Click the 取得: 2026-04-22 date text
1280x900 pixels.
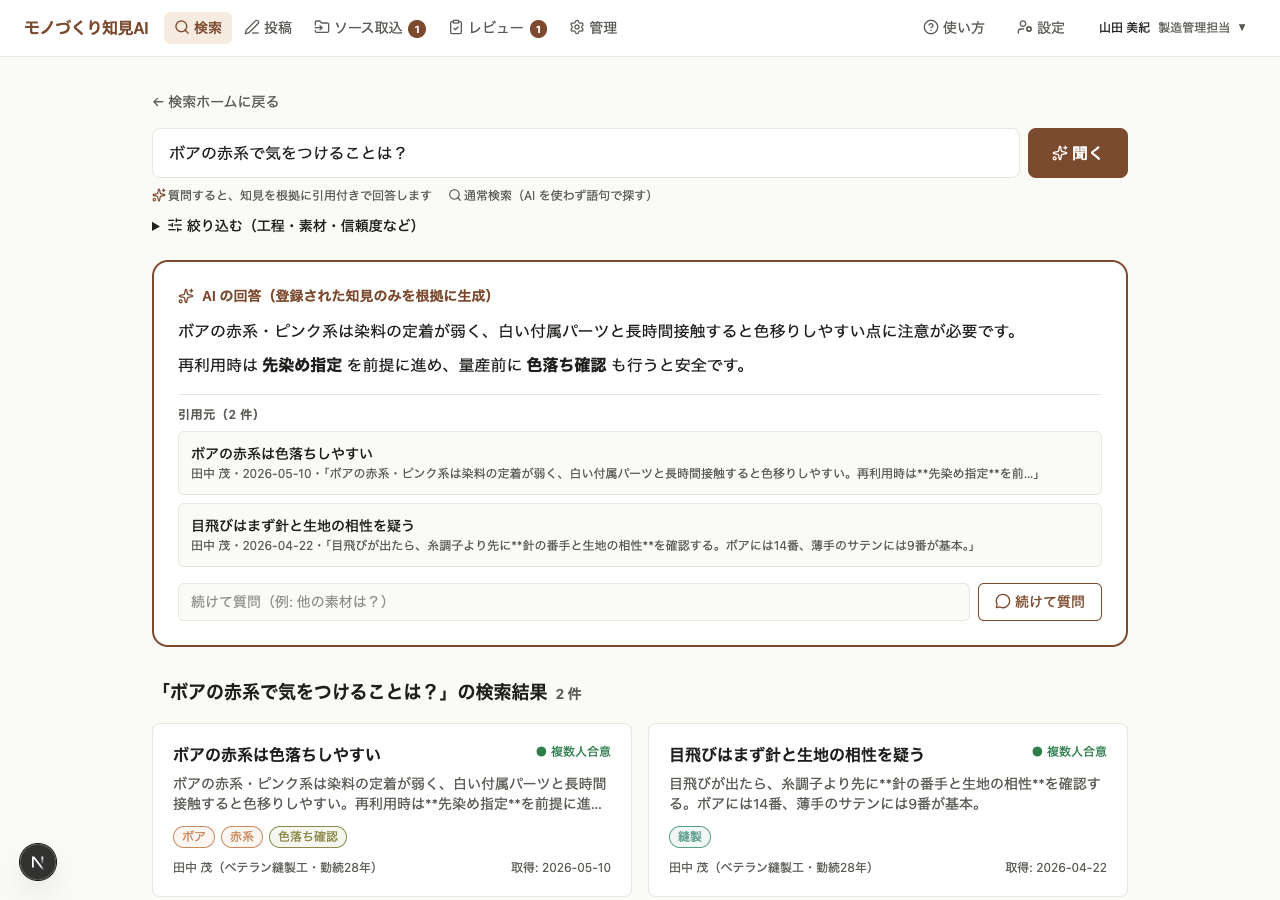tap(1056, 868)
